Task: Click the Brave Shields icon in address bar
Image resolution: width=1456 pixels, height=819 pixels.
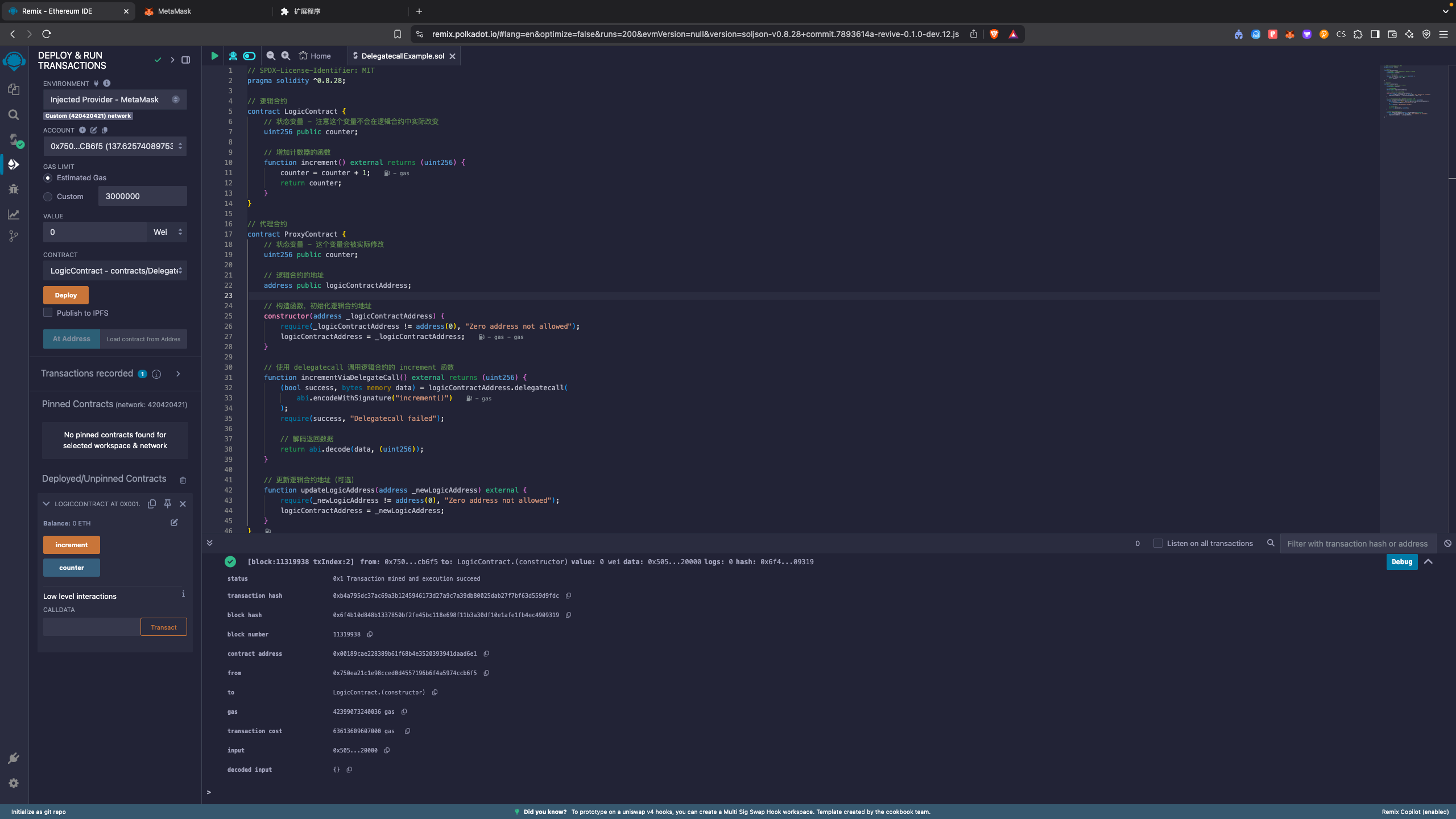Action: [994, 34]
